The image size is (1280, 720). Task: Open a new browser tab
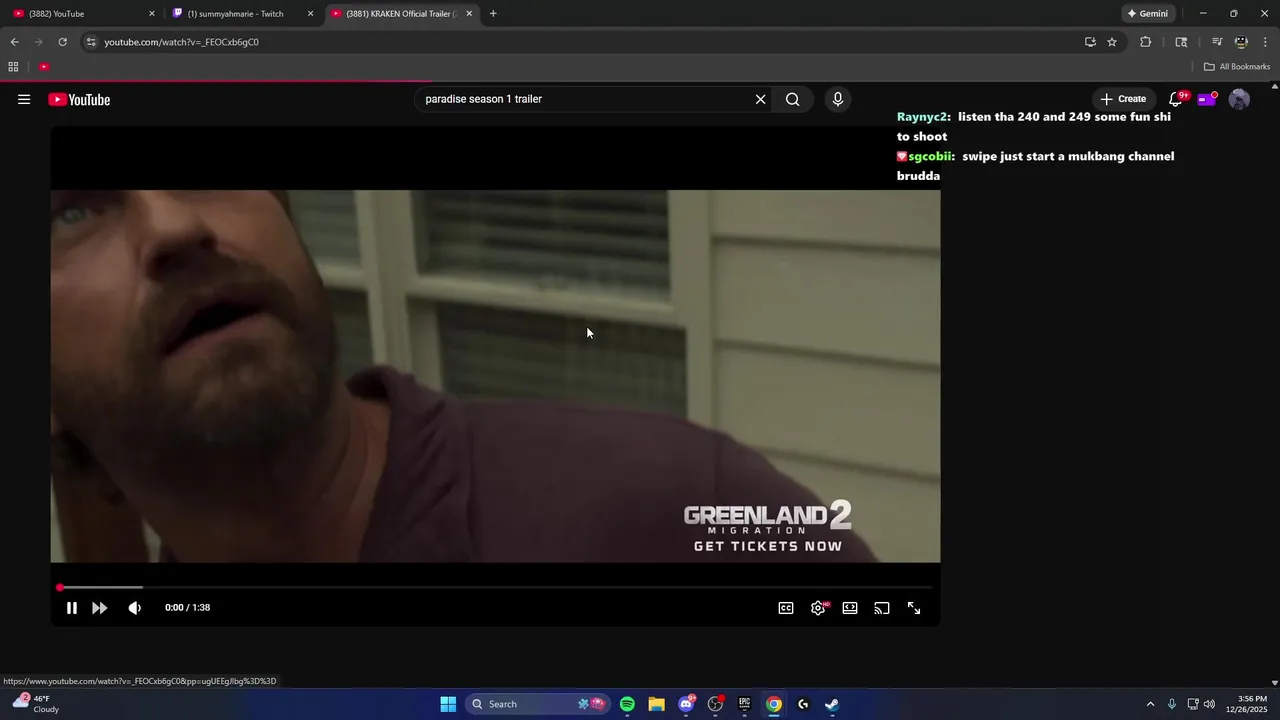click(493, 14)
